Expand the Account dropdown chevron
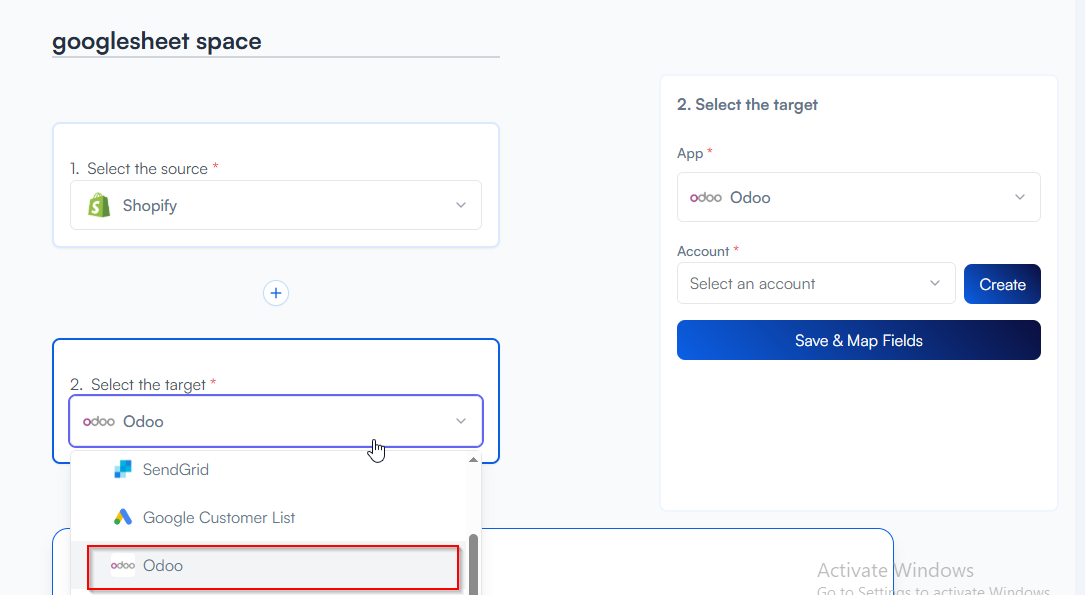Screen dimensions: 1085x595 [x=935, y=283]
